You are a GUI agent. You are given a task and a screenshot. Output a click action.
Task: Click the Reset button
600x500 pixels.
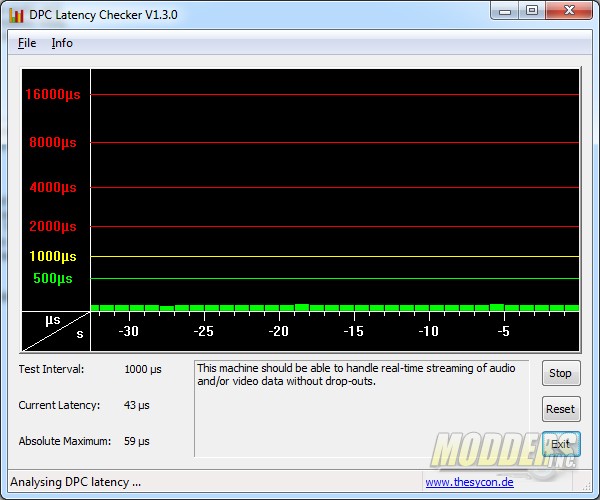coord(561,409)
